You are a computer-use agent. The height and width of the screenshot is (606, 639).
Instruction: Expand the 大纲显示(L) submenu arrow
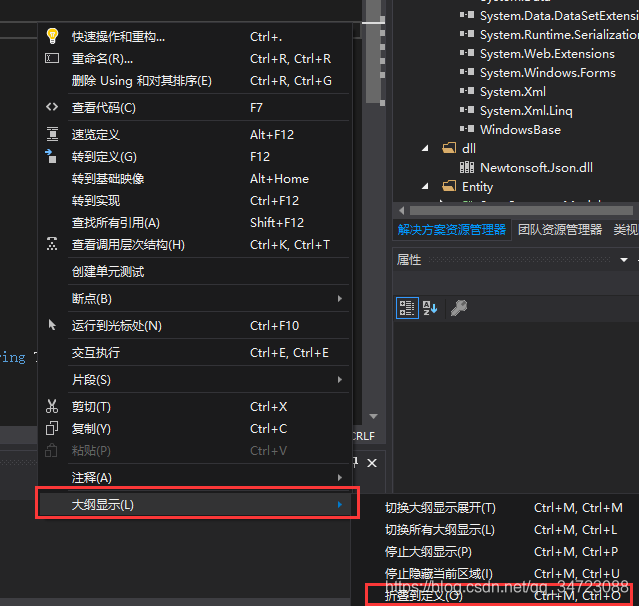coord(340,505)
